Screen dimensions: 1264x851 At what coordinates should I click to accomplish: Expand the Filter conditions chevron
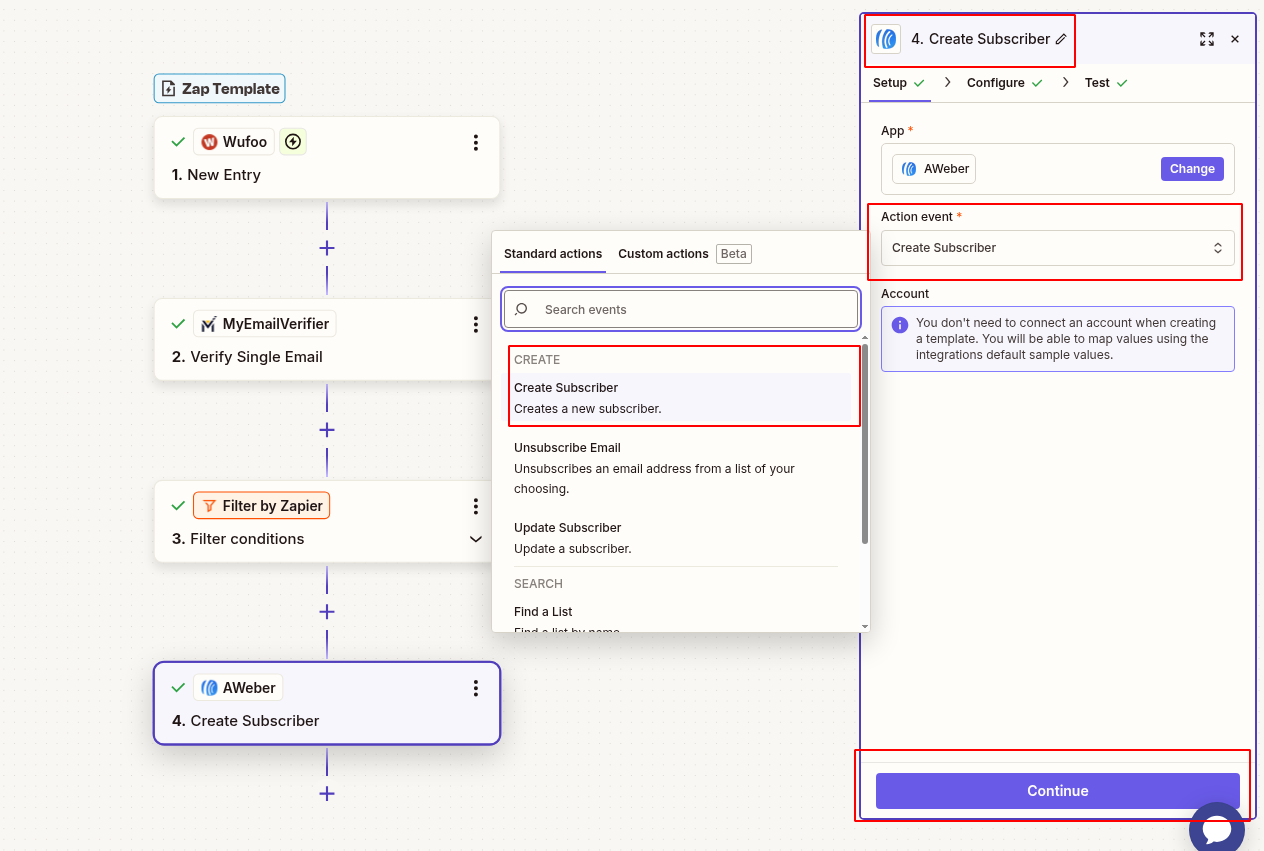tap(476, 539)
